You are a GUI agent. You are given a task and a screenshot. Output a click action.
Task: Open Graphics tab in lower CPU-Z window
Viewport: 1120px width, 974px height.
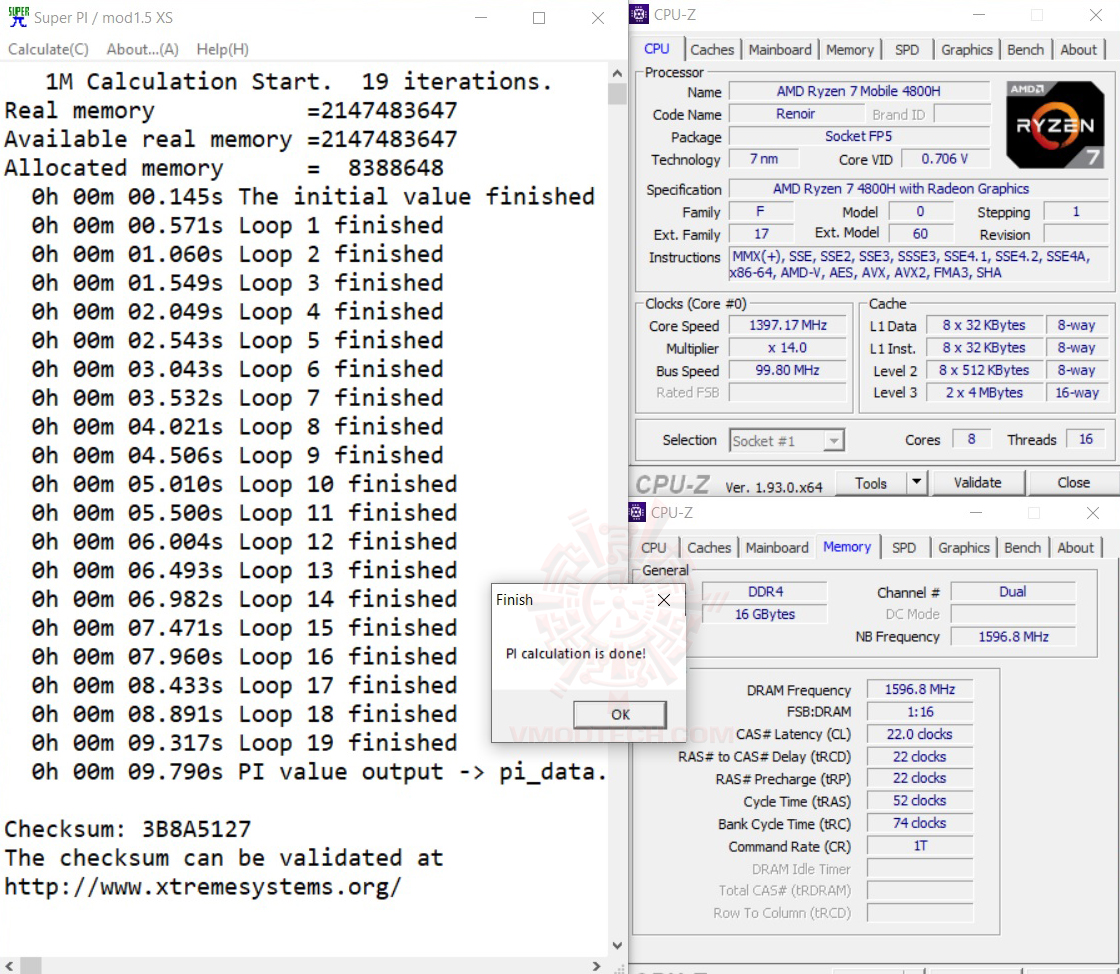click(964, 548)
